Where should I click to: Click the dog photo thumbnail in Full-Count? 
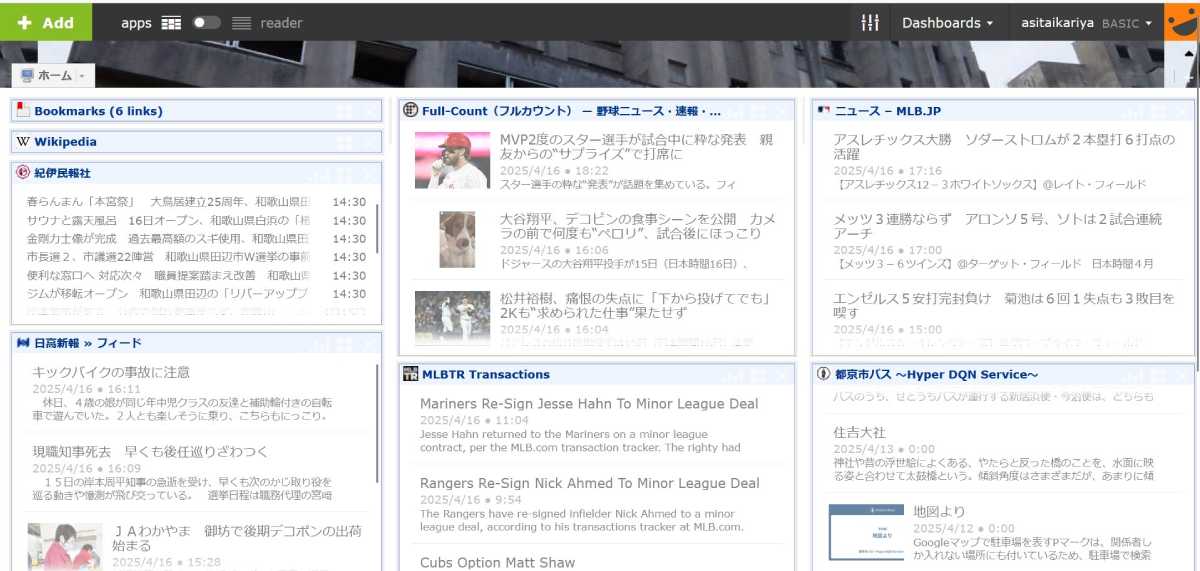click(x=457, y=239)
